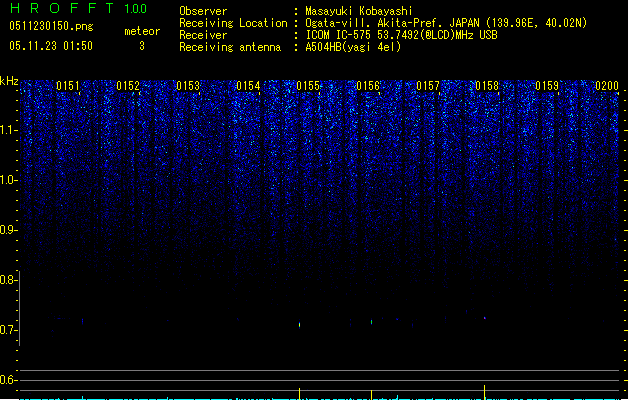Click the 0200 time marker
Image resolution: width=629 pixels, height=400 pixels.
pos(607,86)
